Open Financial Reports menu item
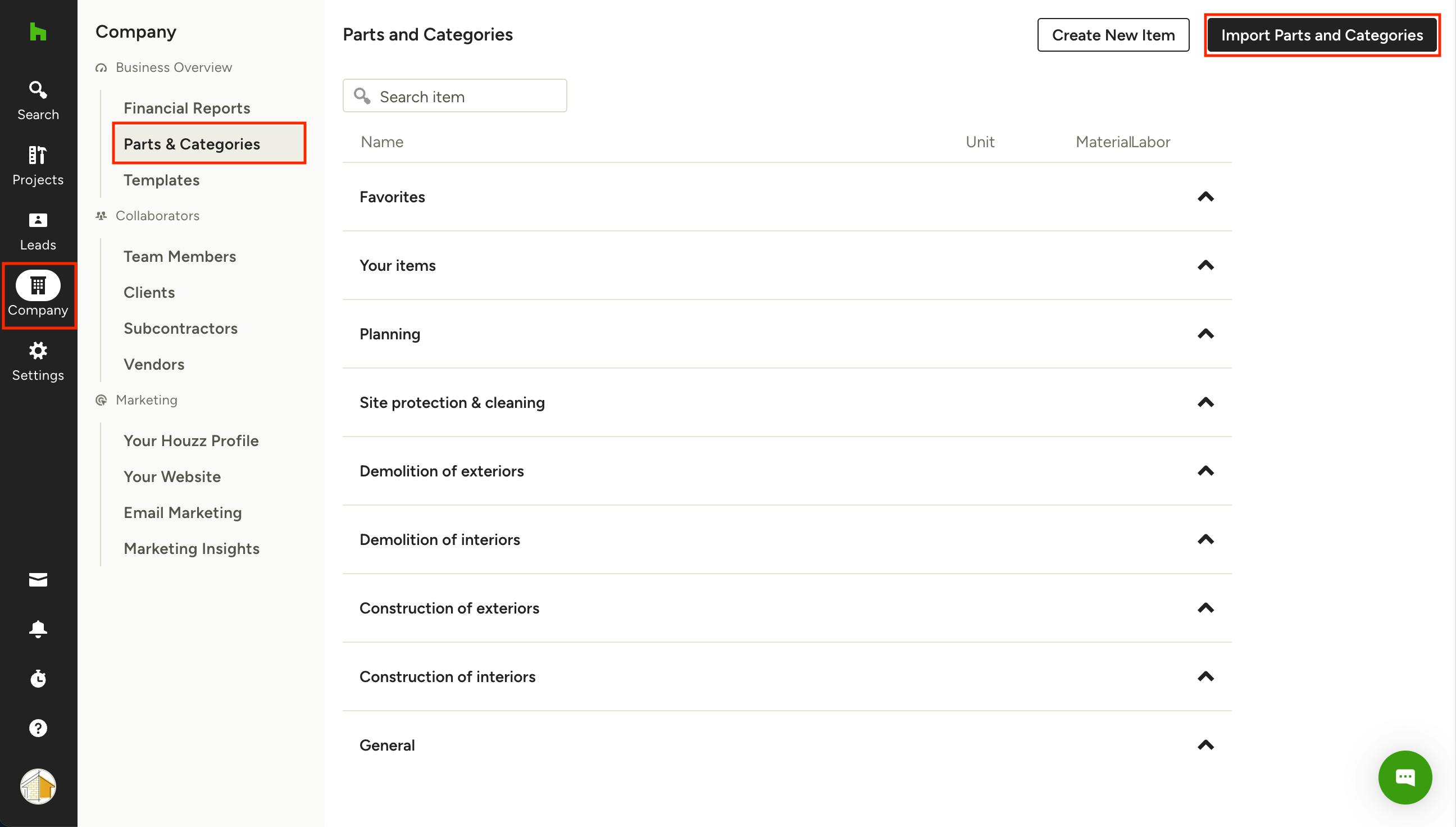This screenshot has width=1456, height=827. [x=187, y=108]
